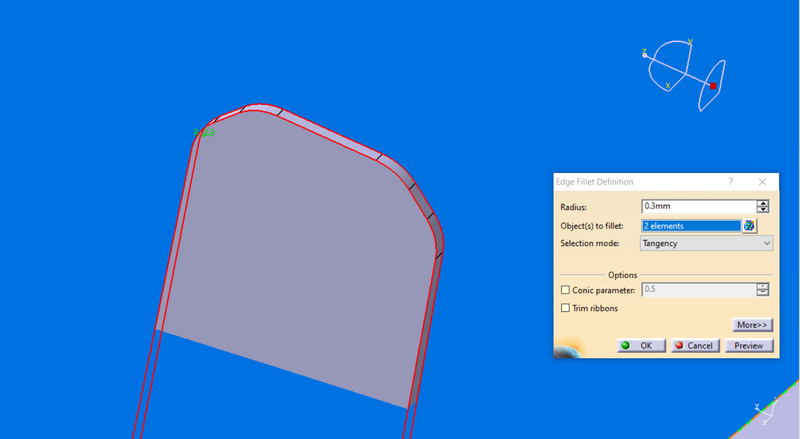Select the Object(s) to fillet field
800x439 pixels.
click(690, 226)
